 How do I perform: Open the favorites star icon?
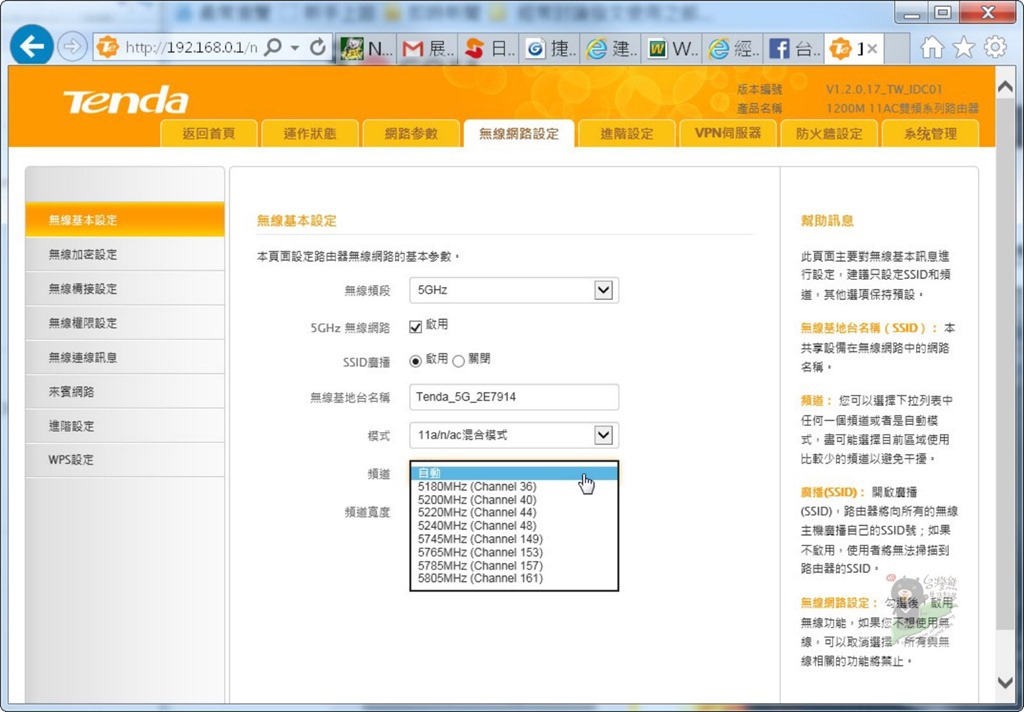[963, 48]
